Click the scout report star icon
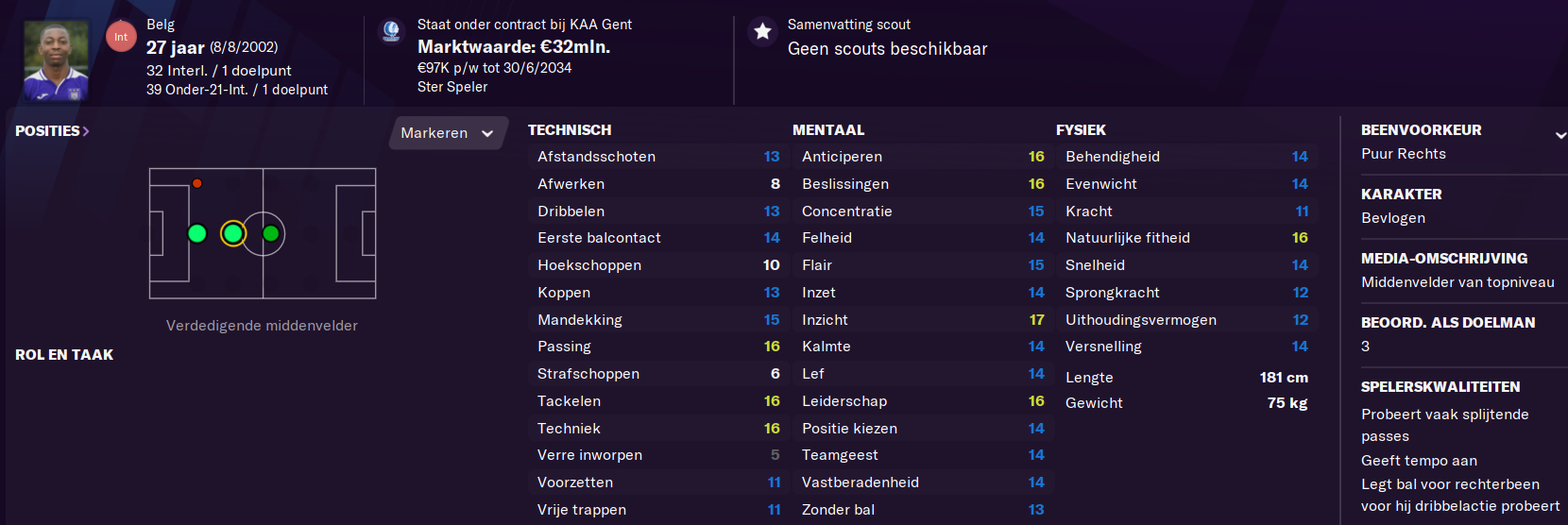 pyautogui.click(x=762, y=32)
